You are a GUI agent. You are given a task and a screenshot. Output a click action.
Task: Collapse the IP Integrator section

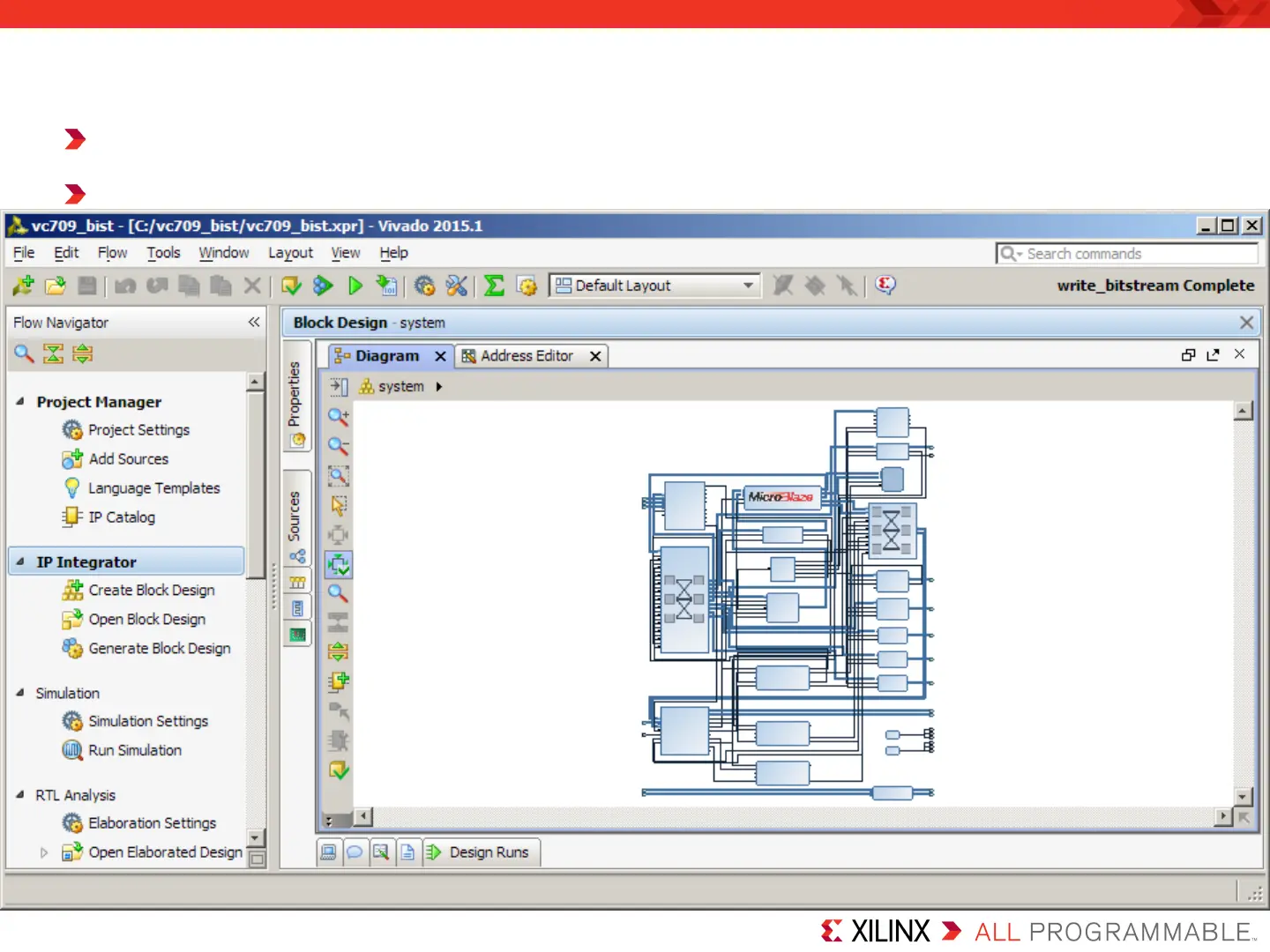coord(20,561)
